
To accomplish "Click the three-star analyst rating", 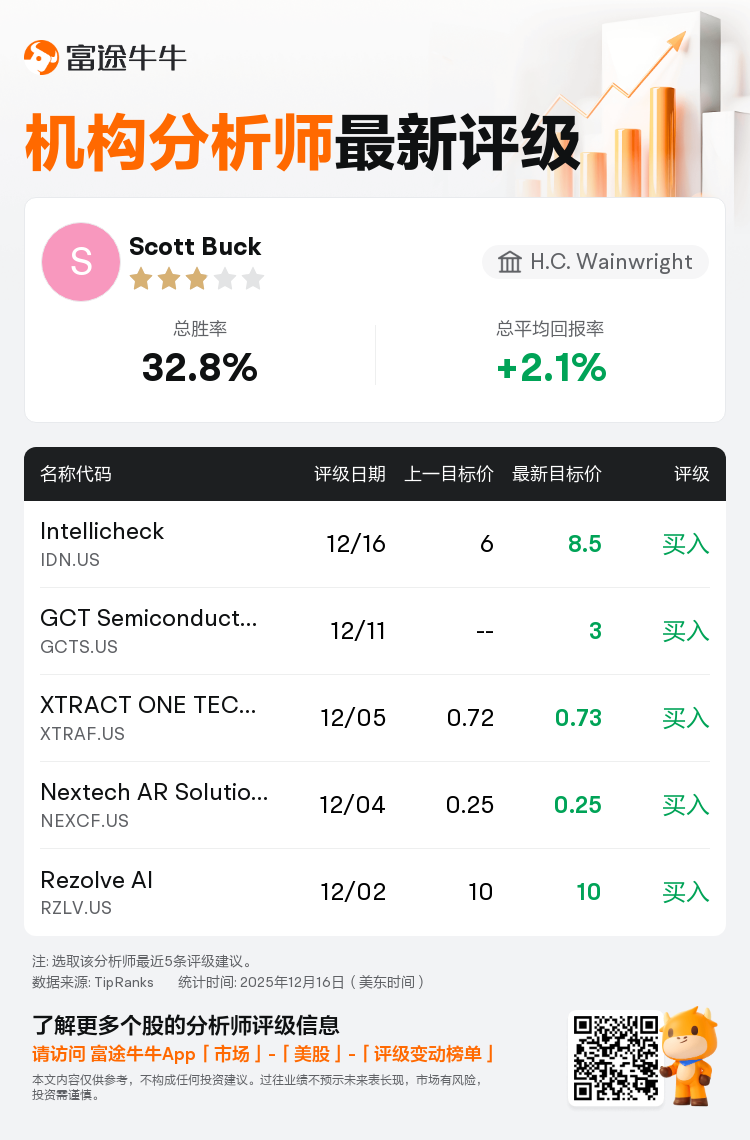I will [197, 278].
